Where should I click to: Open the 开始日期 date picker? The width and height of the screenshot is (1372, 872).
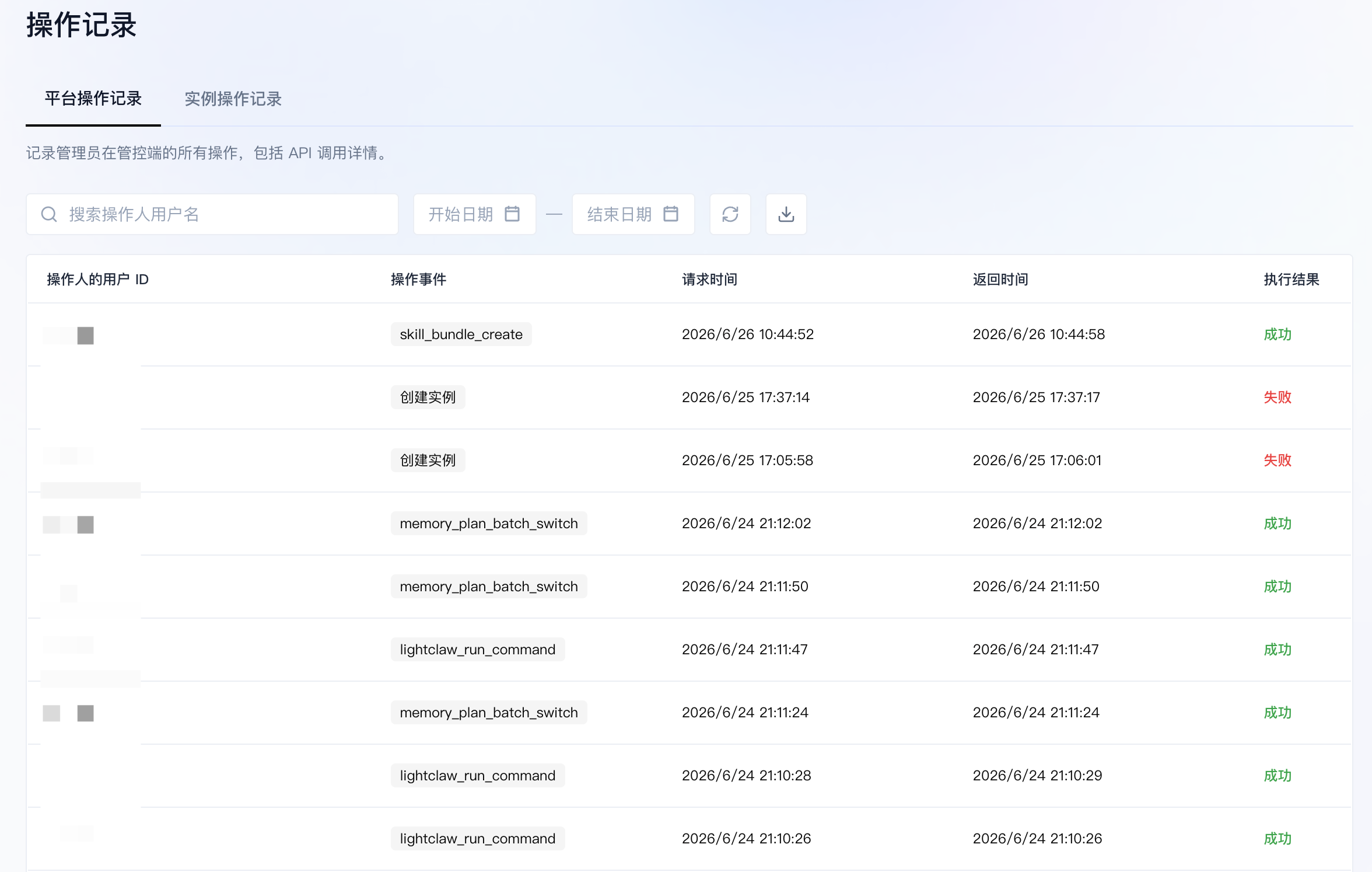(474, 214)
